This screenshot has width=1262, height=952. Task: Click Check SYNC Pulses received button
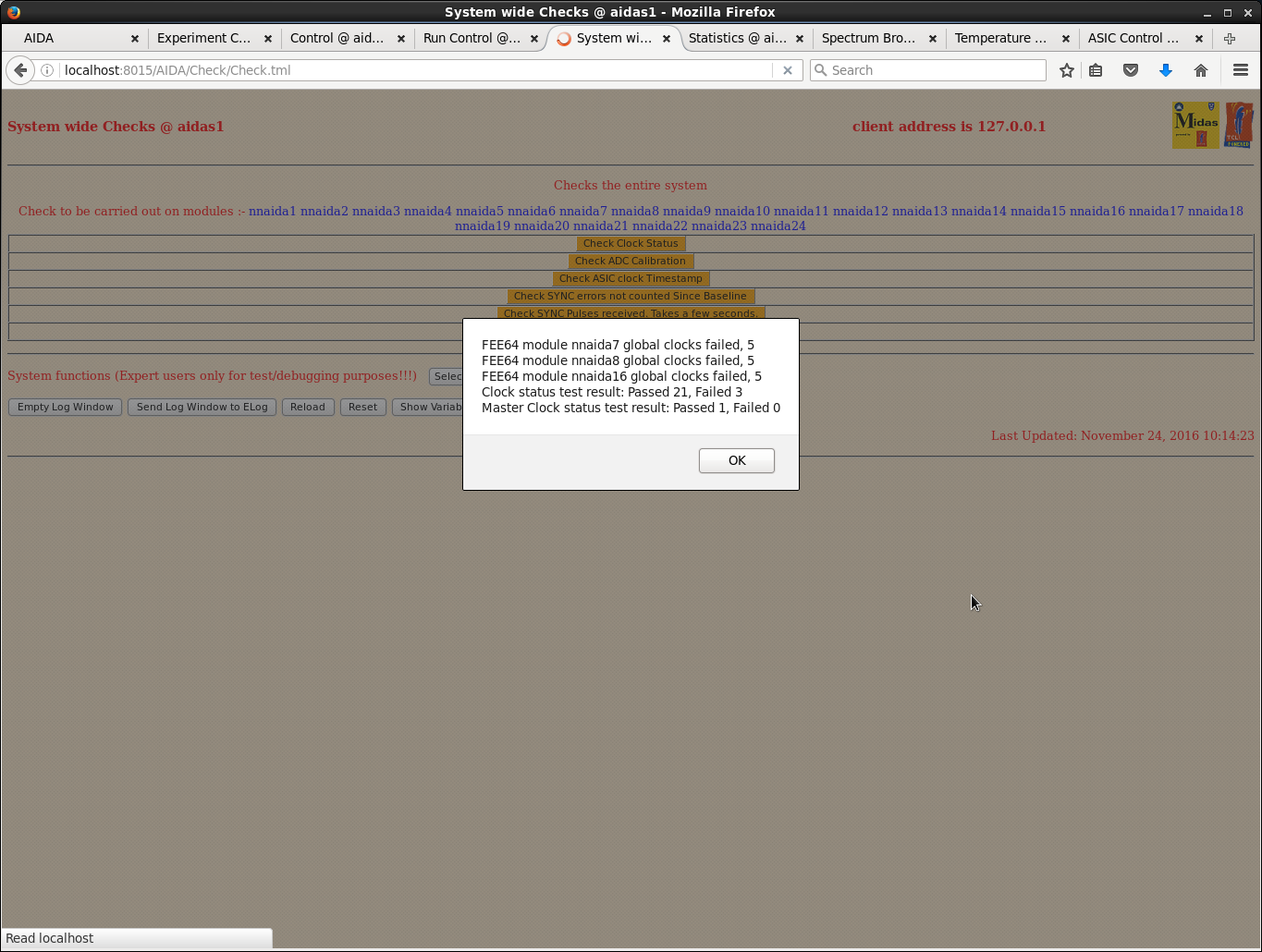[631, 312]
